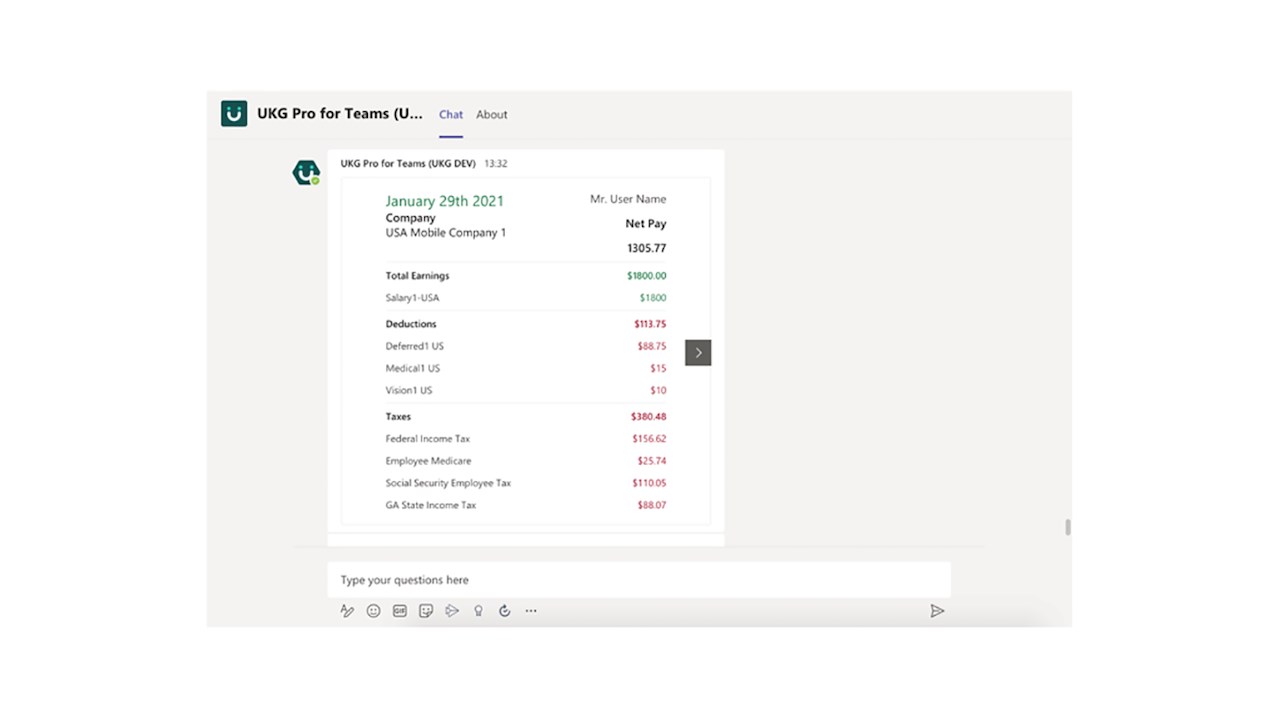This screenshot has height=720, width=1280.
Task: Click the Employee Medicare label
Action: [x=428, y=461]
